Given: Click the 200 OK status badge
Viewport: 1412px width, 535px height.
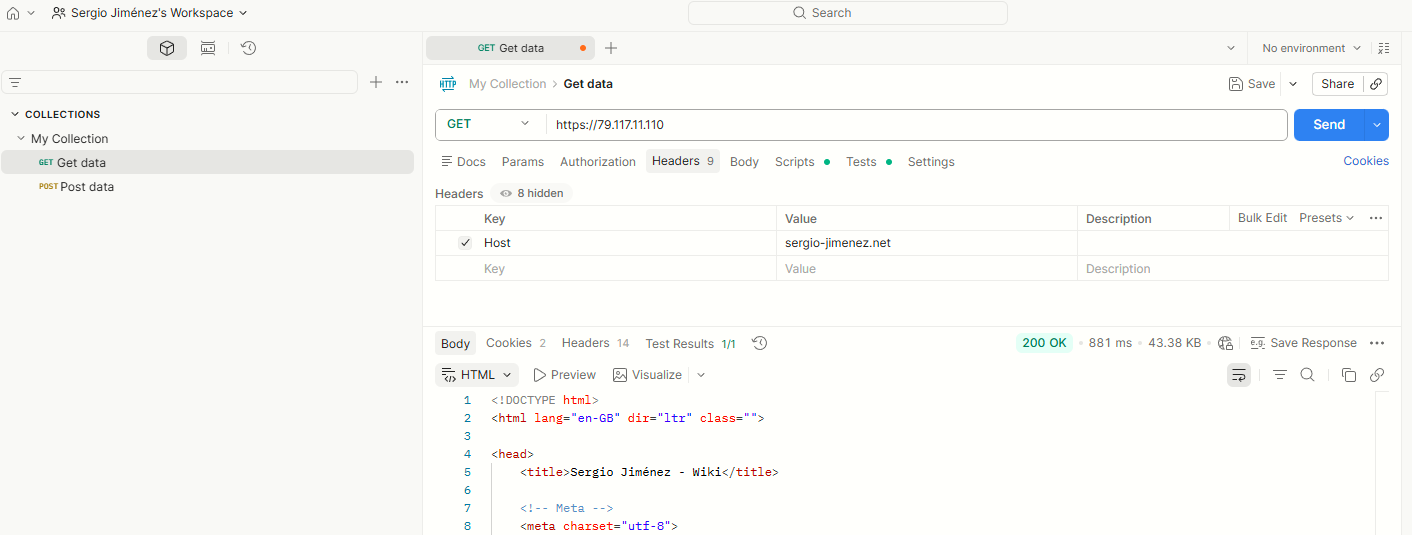Looking at the screenshot, I should tap(1045, 343).
